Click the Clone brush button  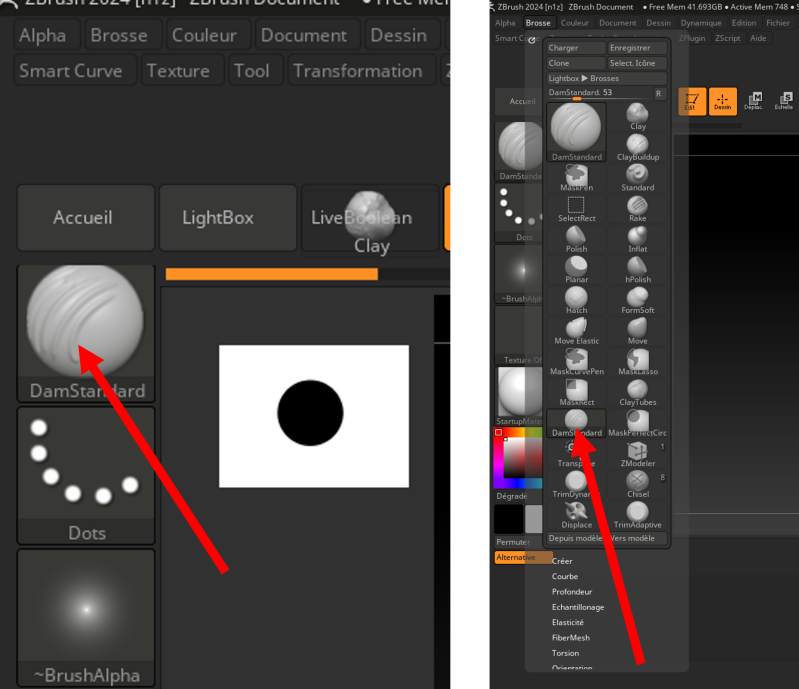[576, 63]
